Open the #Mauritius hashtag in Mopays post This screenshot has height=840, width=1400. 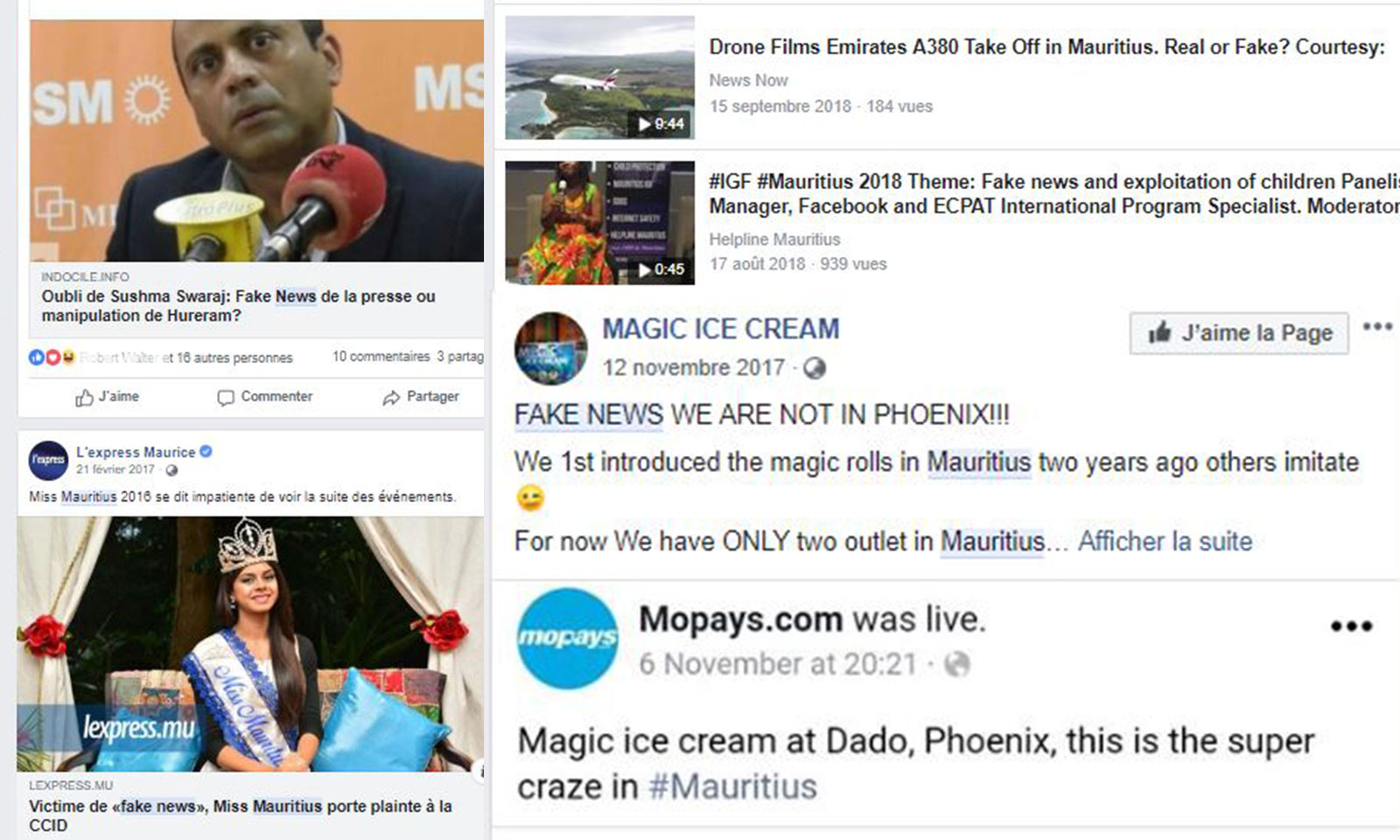point(732,787)
